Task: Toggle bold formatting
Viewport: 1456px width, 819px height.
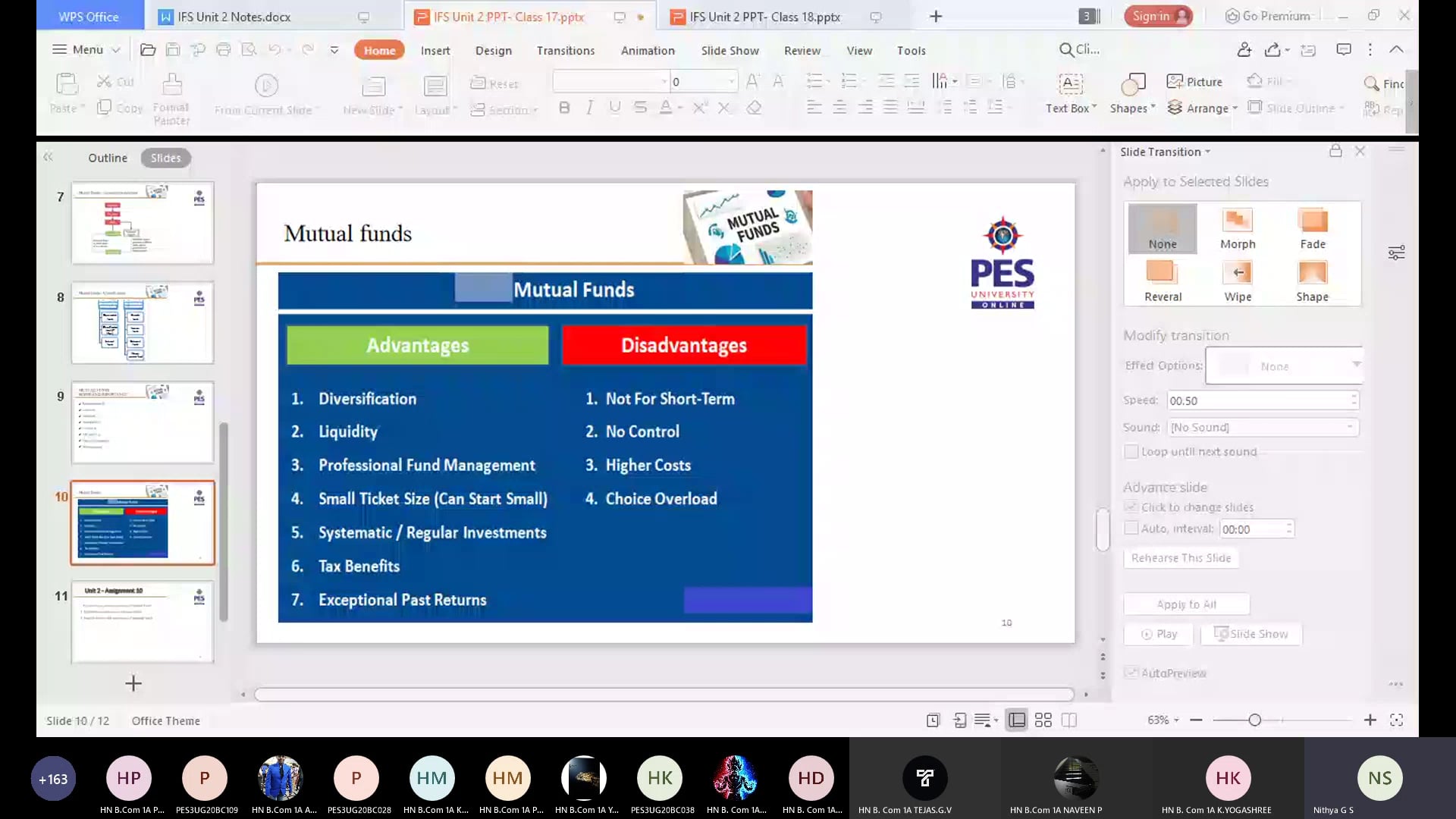Action: click(x=564, y=108)
